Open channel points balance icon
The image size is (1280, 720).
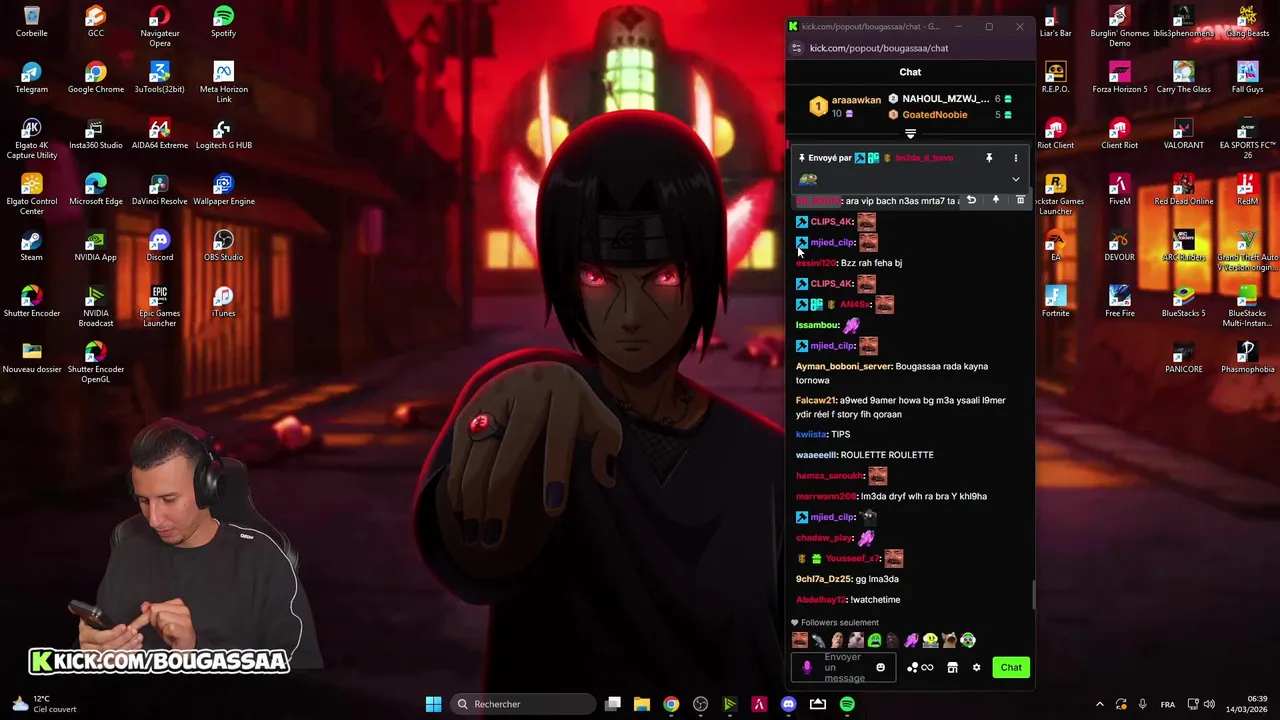click(x=920, y=667)
